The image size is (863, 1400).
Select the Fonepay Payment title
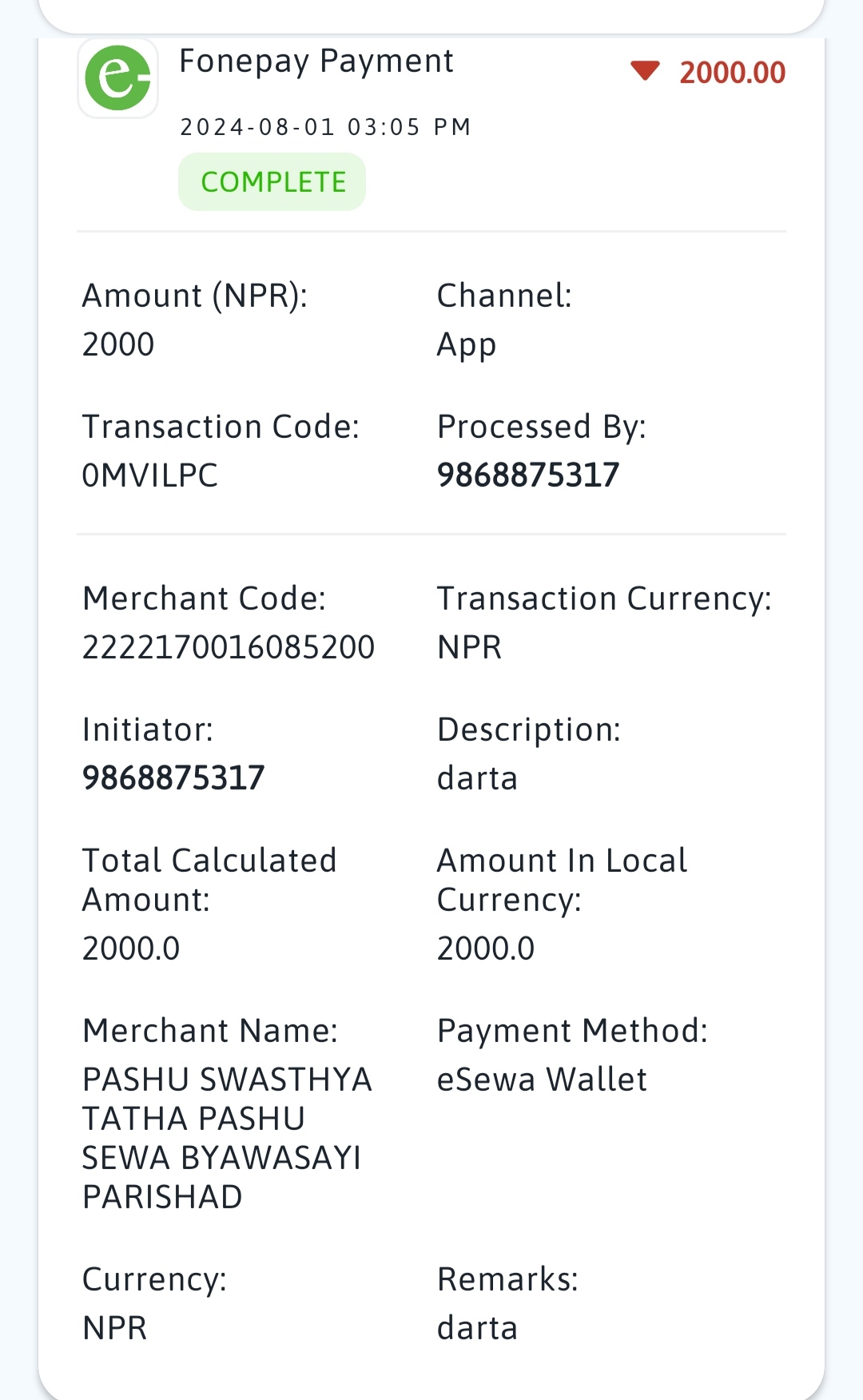click(x=316, y=62)
